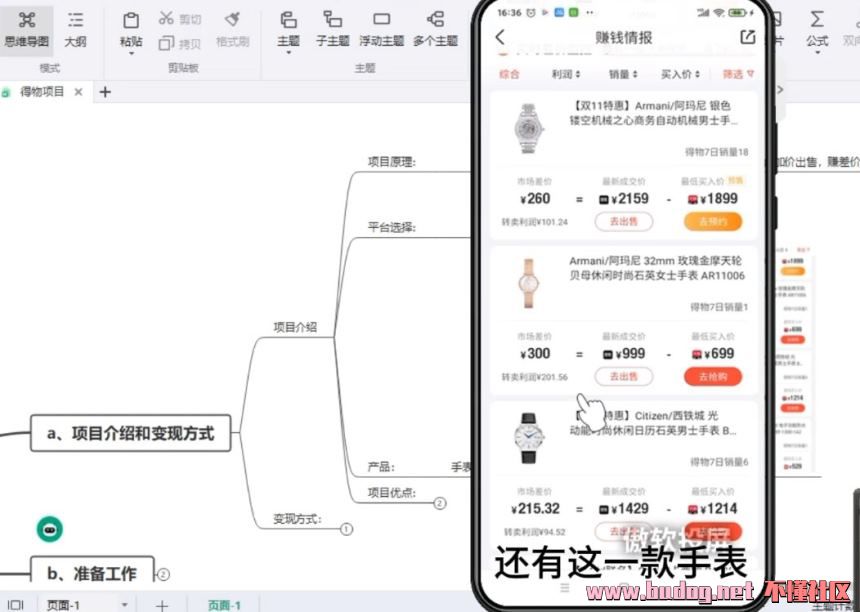The height and width of the screenshot is (612, 860).
Task: Click the ¥1899 lowest buy price
Action: click(712, 199)
